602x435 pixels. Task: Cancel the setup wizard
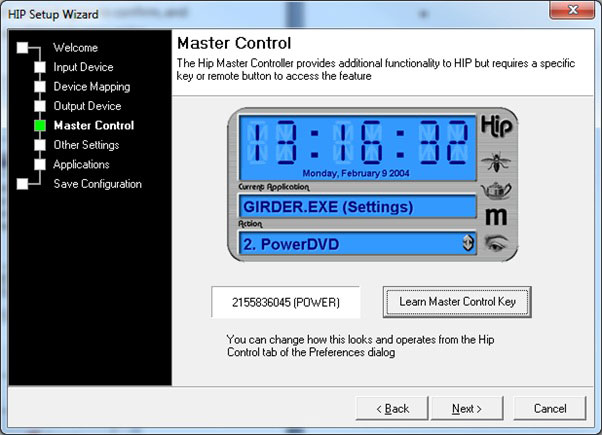[550, 409]
